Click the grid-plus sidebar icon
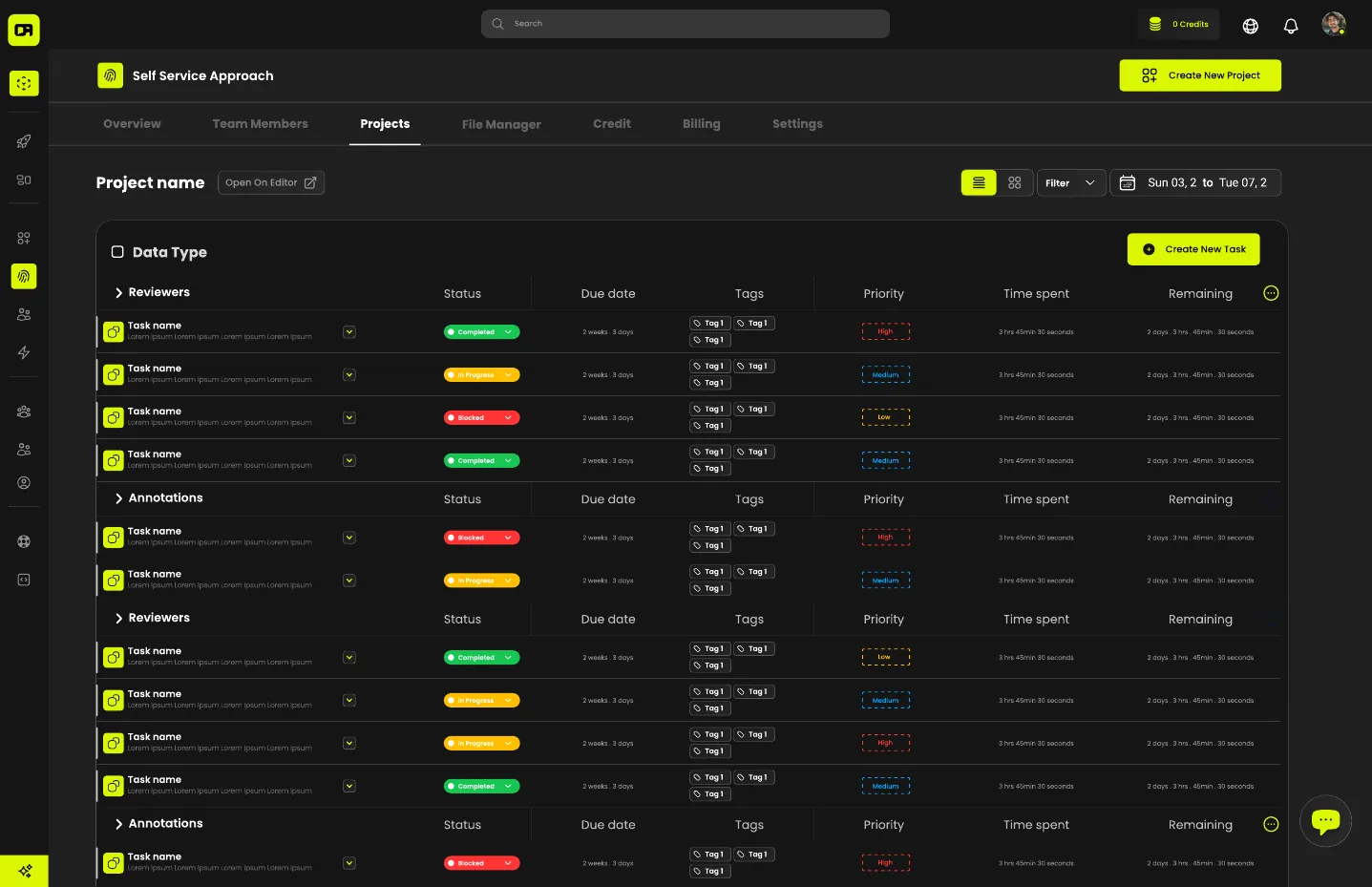This screenshot has width=1372, height=887. 24,238
